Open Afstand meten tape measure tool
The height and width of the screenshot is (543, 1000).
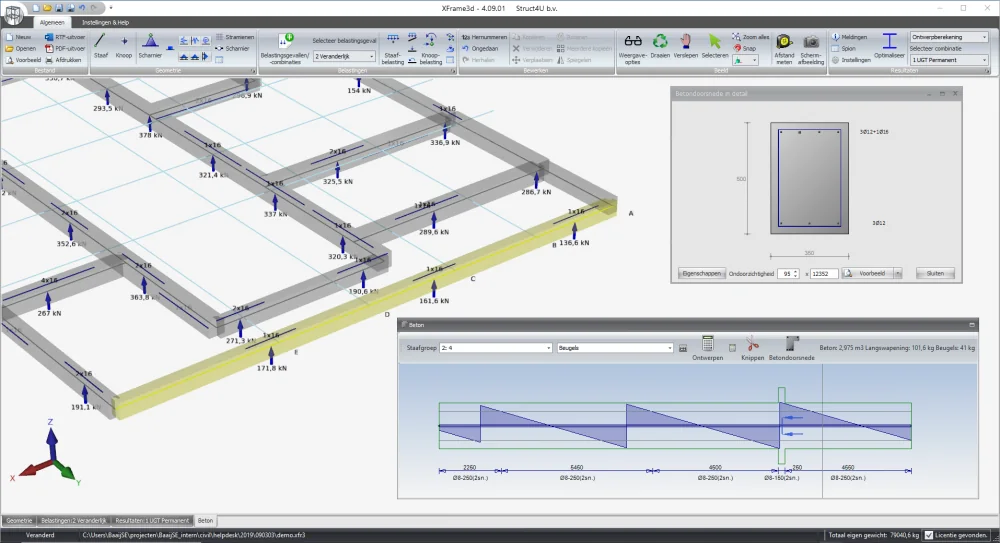coord(784,49)
